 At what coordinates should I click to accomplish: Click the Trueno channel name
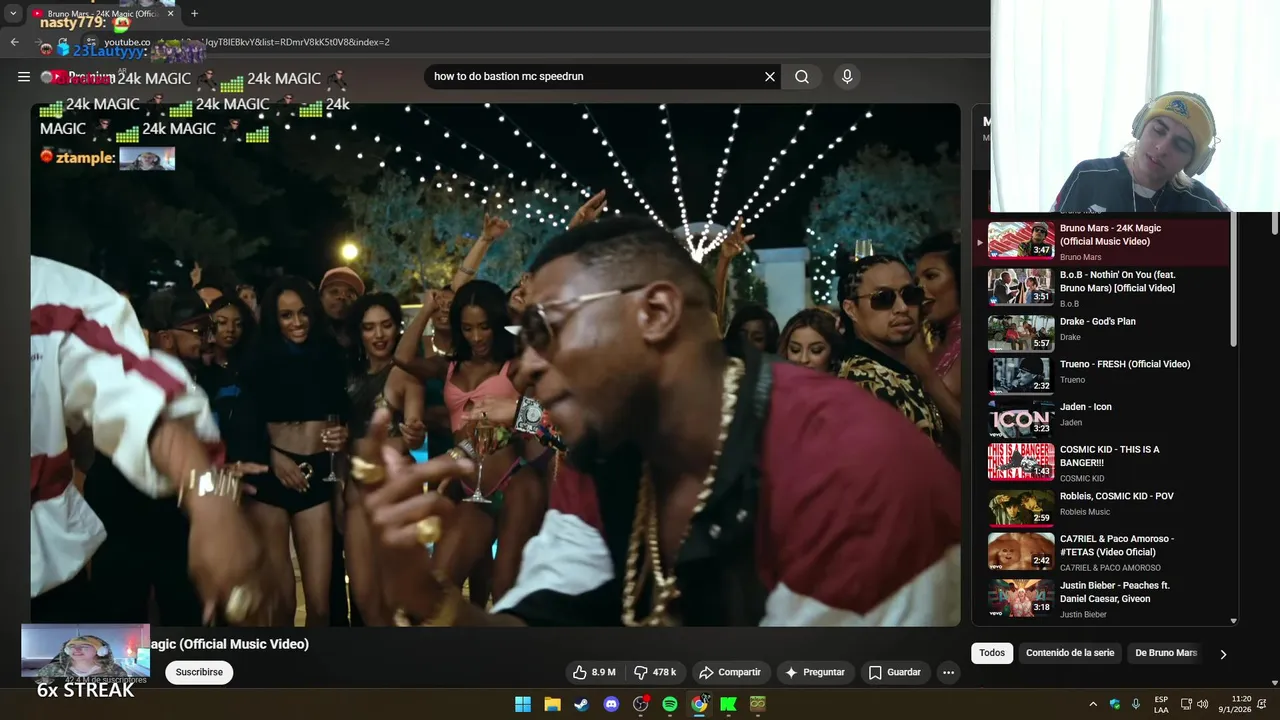1072,380
